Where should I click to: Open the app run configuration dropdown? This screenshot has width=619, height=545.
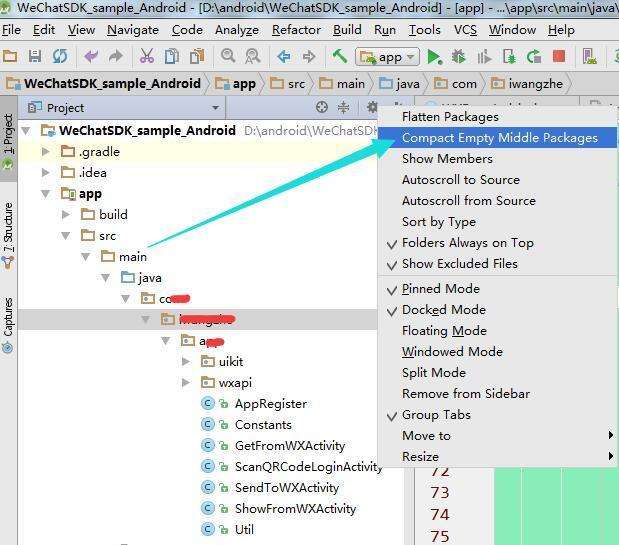(387, 57)
